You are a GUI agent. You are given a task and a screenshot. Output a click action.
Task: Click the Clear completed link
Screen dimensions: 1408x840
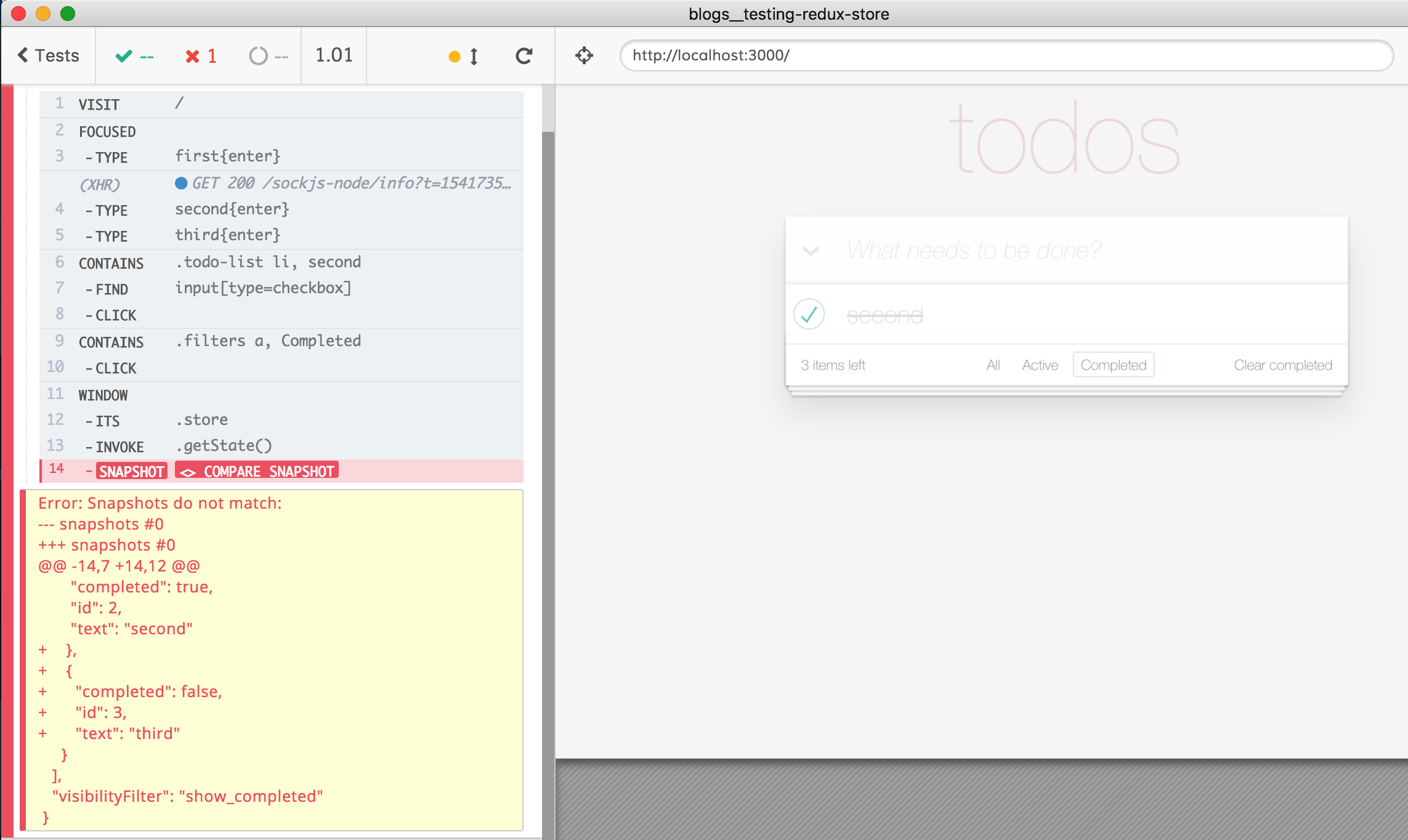1282,365
